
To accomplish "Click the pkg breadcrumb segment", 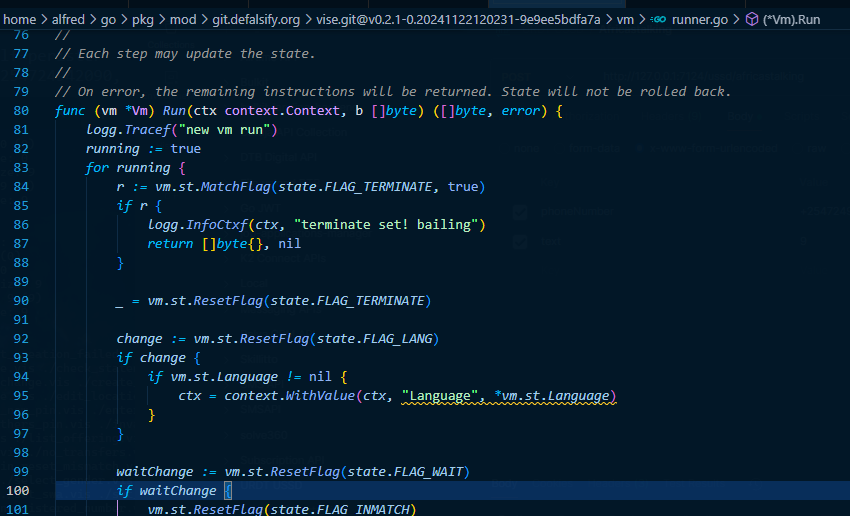I will [x=169, y=18].
